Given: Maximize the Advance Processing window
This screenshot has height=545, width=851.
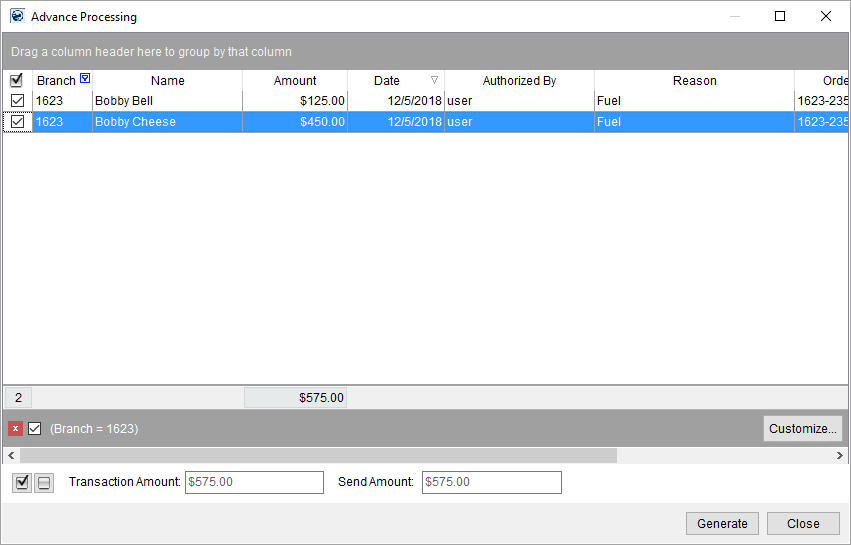Looking at the screenshot, I should (780, 17).
